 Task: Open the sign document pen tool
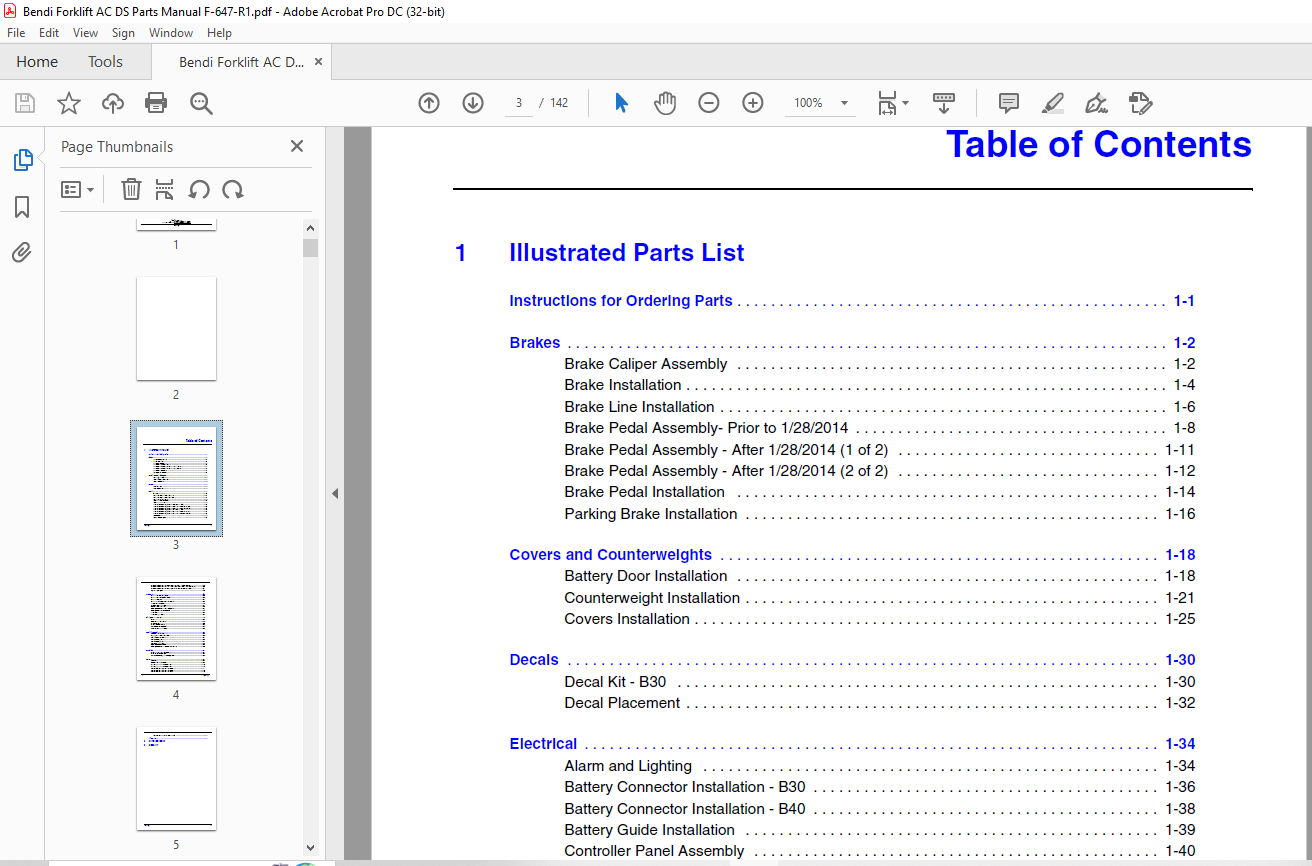pyautogui.click(x=1096, y=103)
